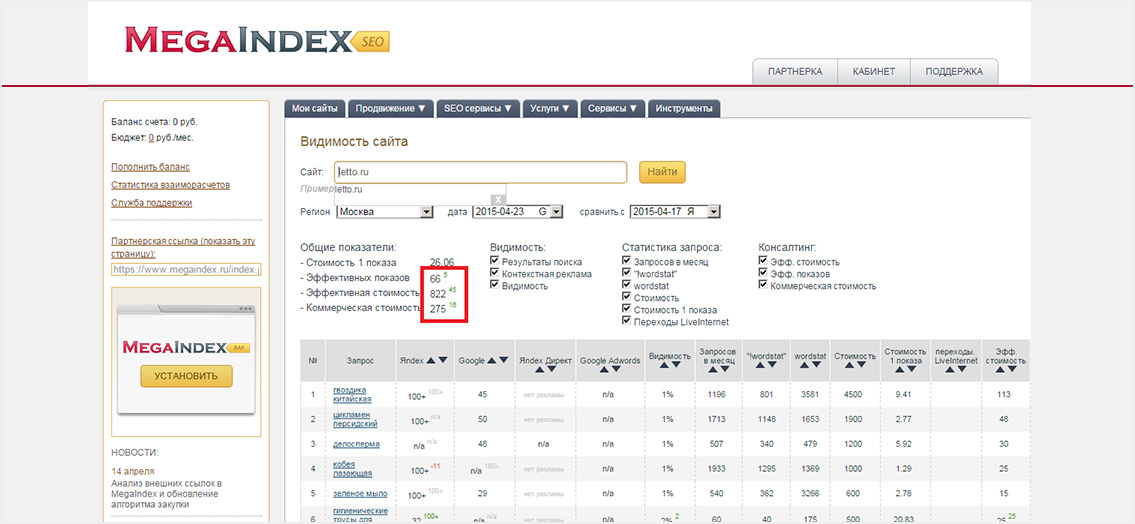Uncheck Результаты поиска checkbox
Viewport: 1135px width, 524px height.
pyautogui.click(x=494, y=261)
